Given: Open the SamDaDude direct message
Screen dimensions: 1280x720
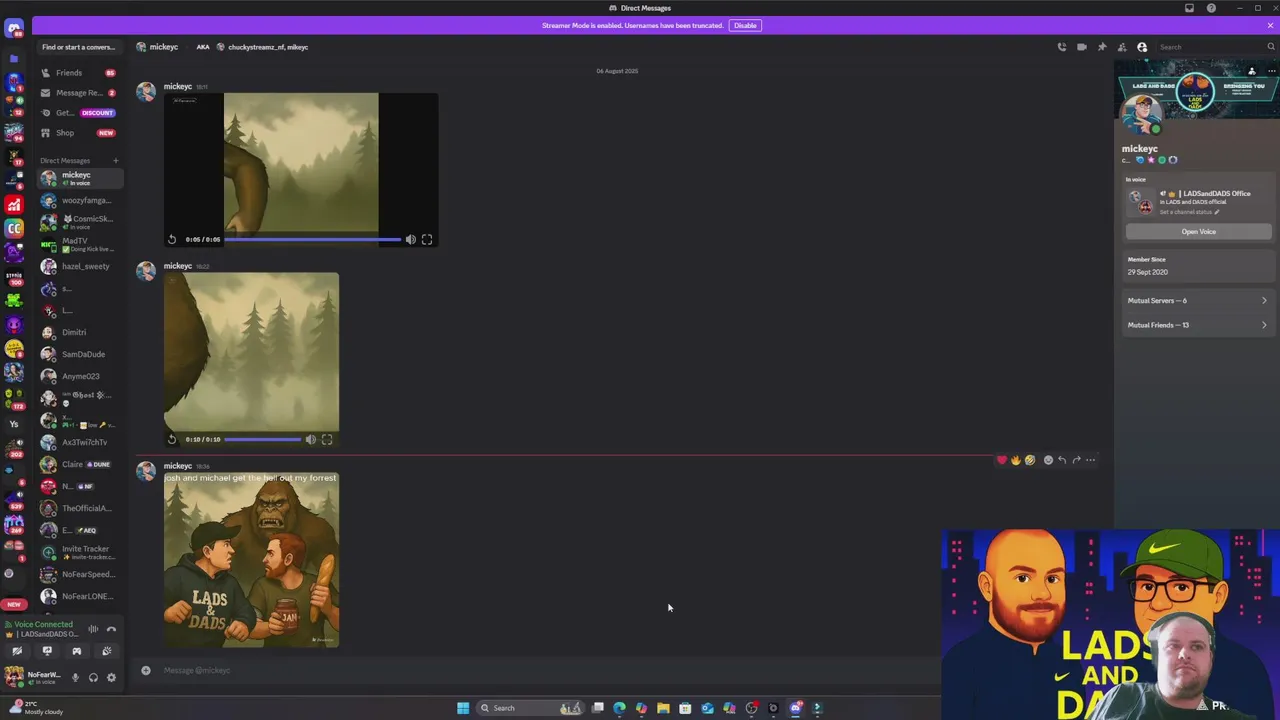Looking at the screenshot, I should 79,354.
